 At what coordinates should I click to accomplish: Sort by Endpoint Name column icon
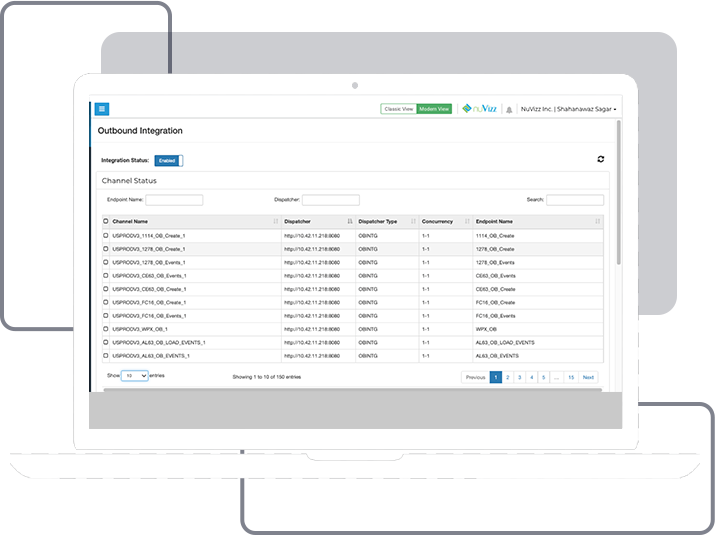[x=597, y=221]
